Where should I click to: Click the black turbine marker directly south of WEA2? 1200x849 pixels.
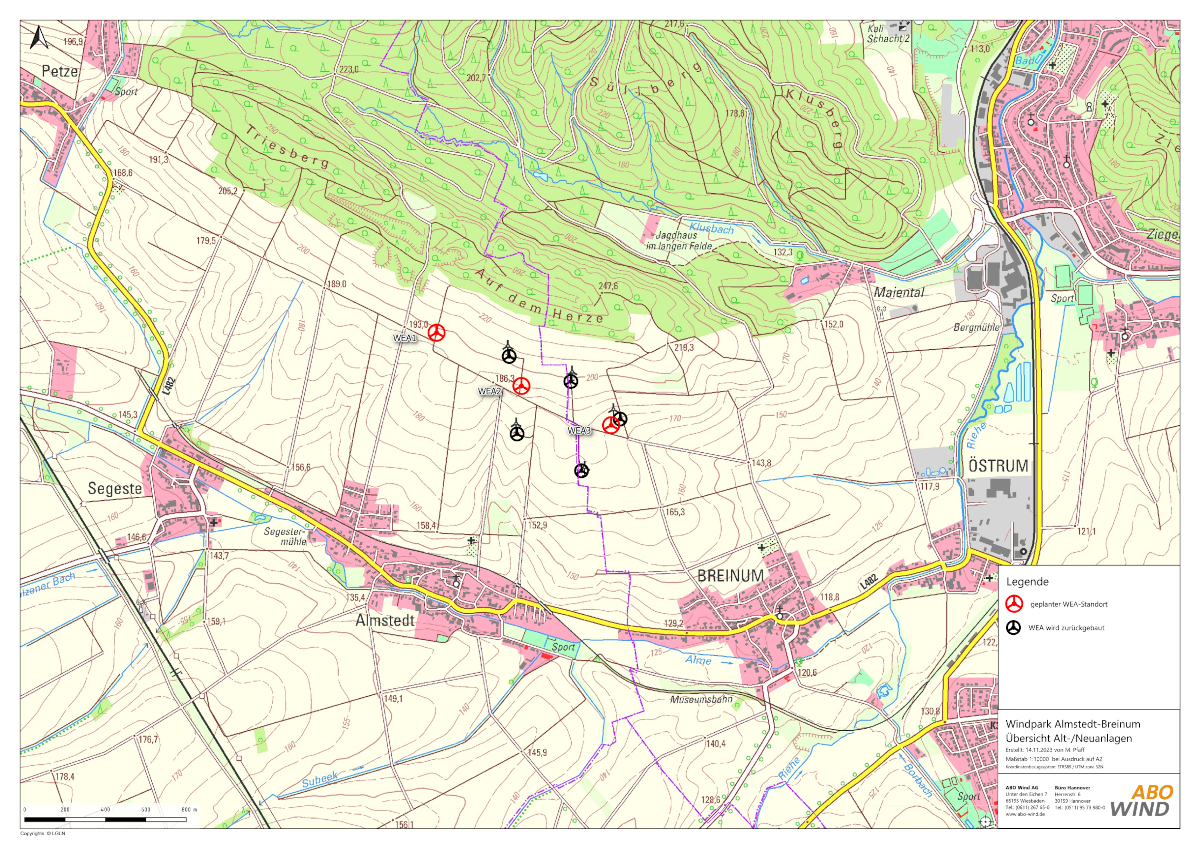pos(516,433)
